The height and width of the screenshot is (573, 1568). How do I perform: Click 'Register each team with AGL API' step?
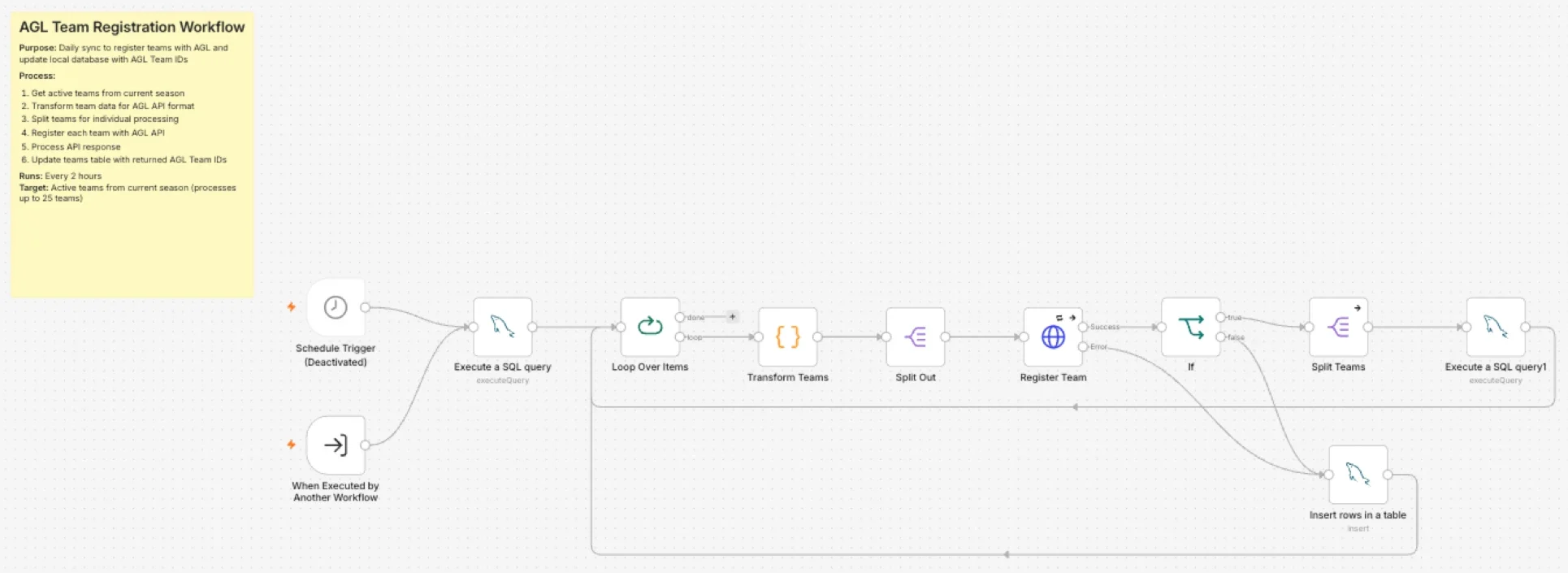pyautogui.click(x=97, y=132)
